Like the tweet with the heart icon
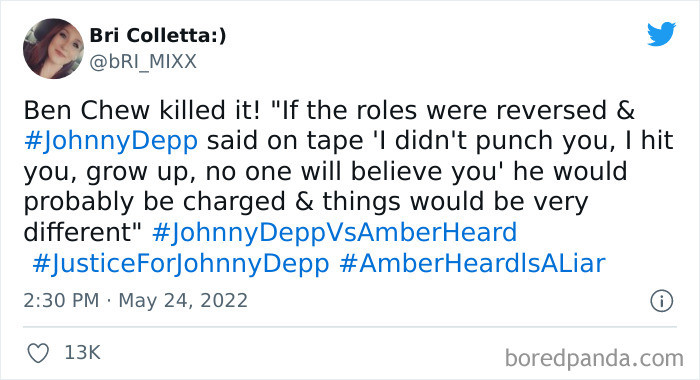The width and height of the screenshot is (700, 380). (38, 353)
